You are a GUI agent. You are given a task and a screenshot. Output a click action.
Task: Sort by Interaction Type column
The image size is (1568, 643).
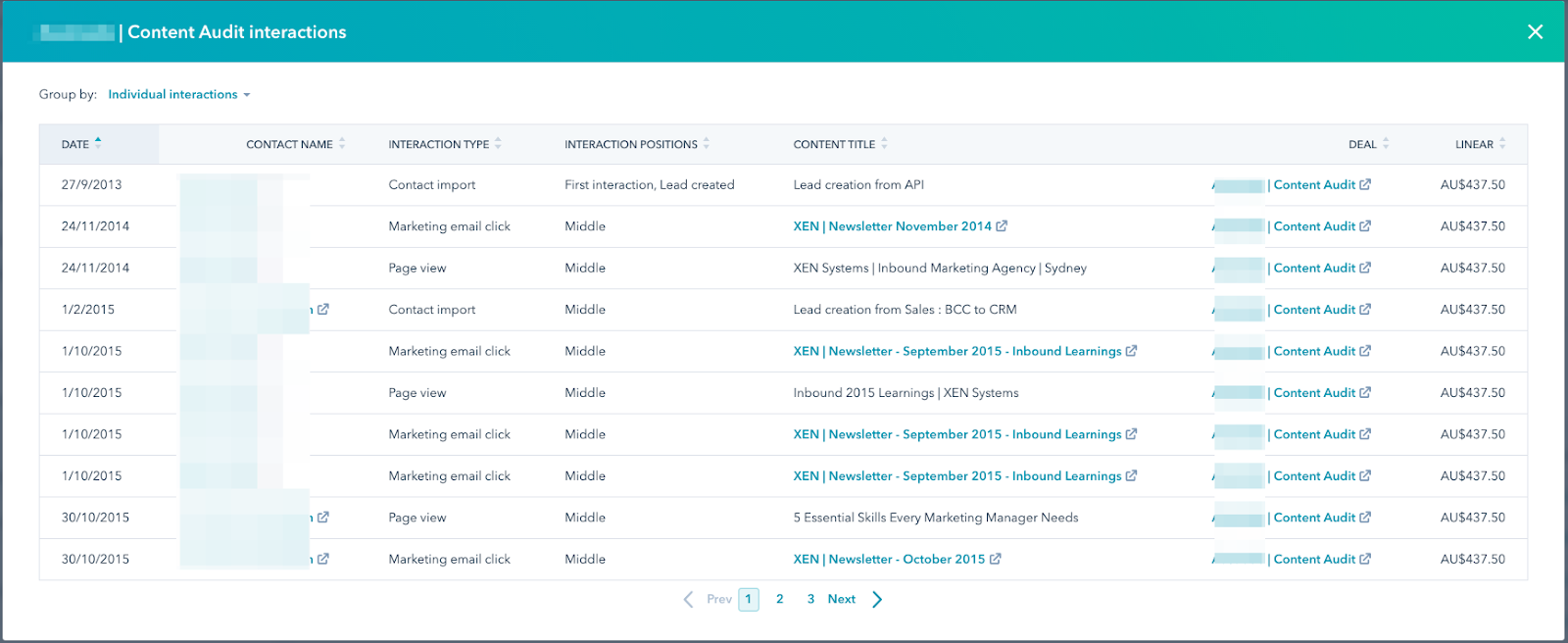[439, 144]
